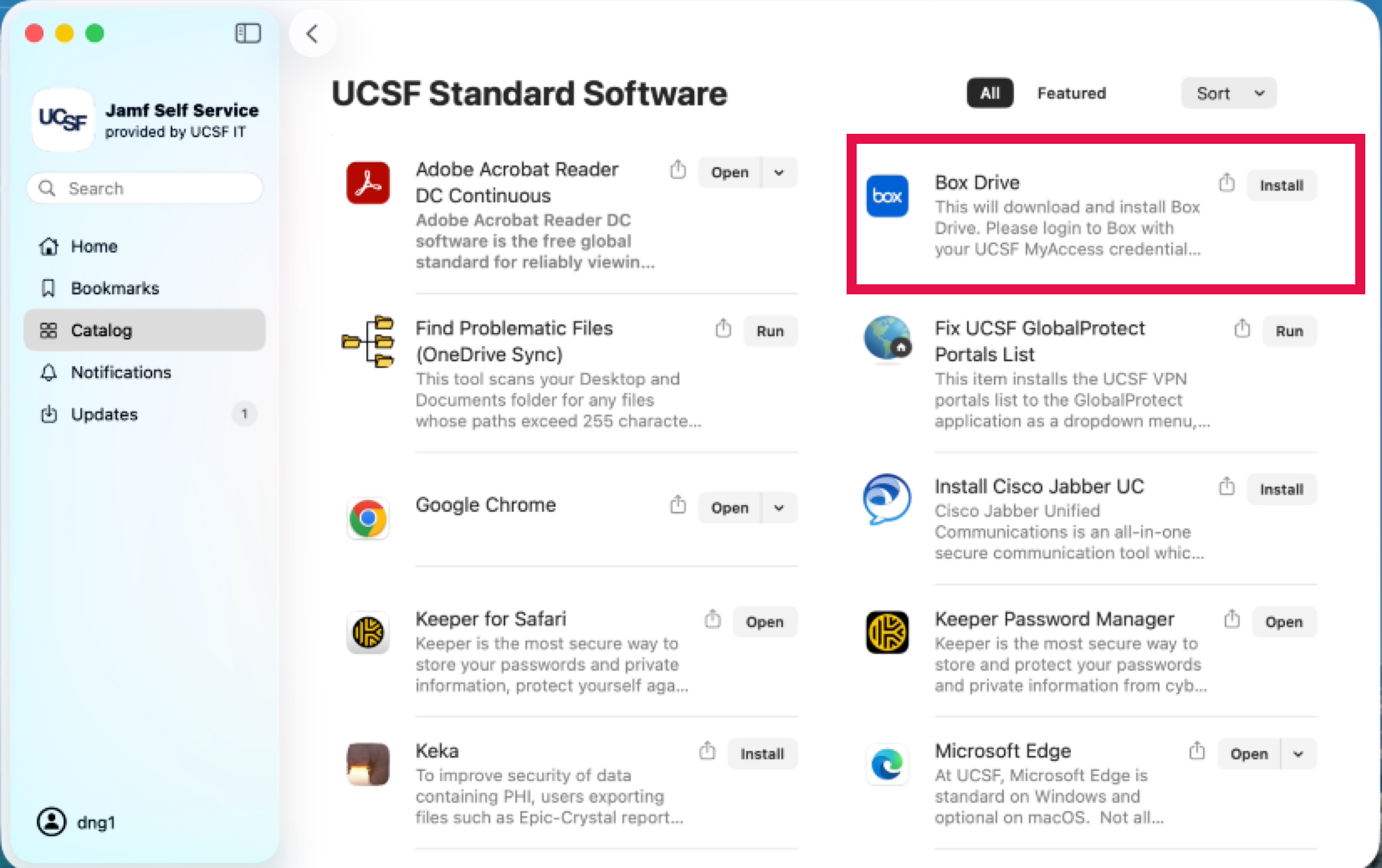
Task: Share the Keeper for Safari item
Action: (712, 620)
